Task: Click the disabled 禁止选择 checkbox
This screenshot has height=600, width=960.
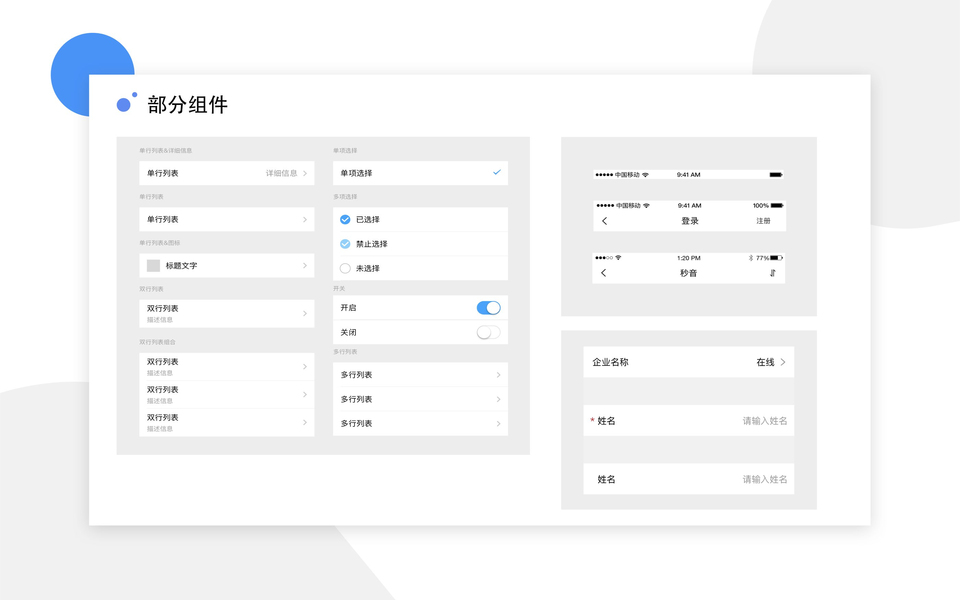Action: pyautogui.click(x=345, y=244)
